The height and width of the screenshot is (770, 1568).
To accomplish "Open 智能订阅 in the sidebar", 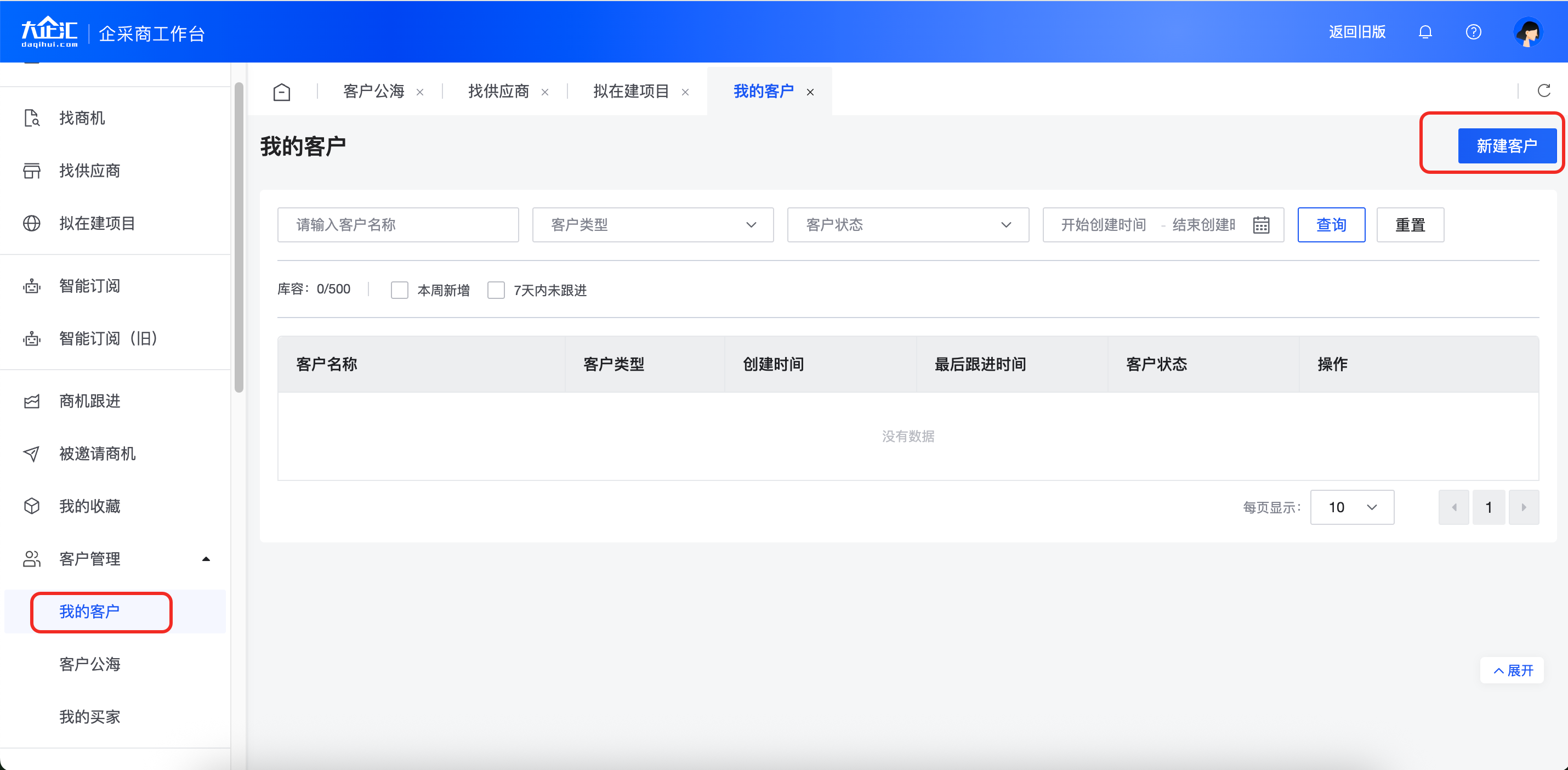I will tap(89, 286).
